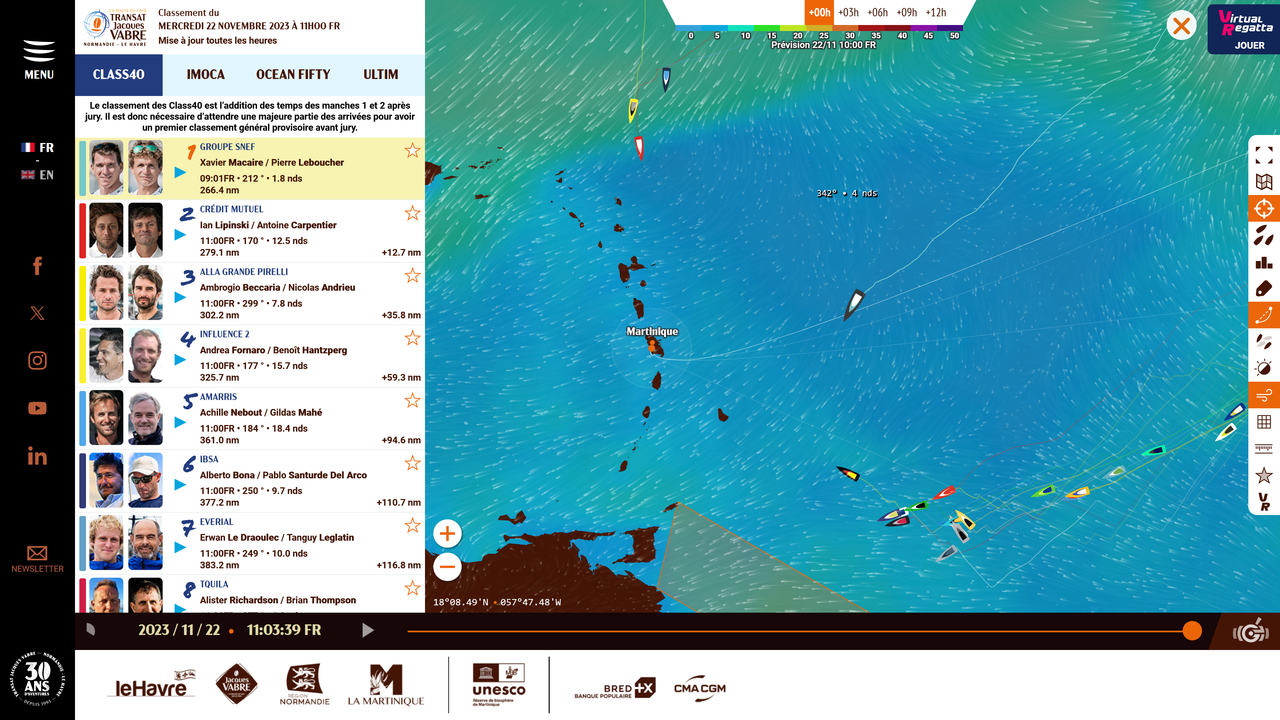
Task: Switch language to EN
Action: point(38,175)
